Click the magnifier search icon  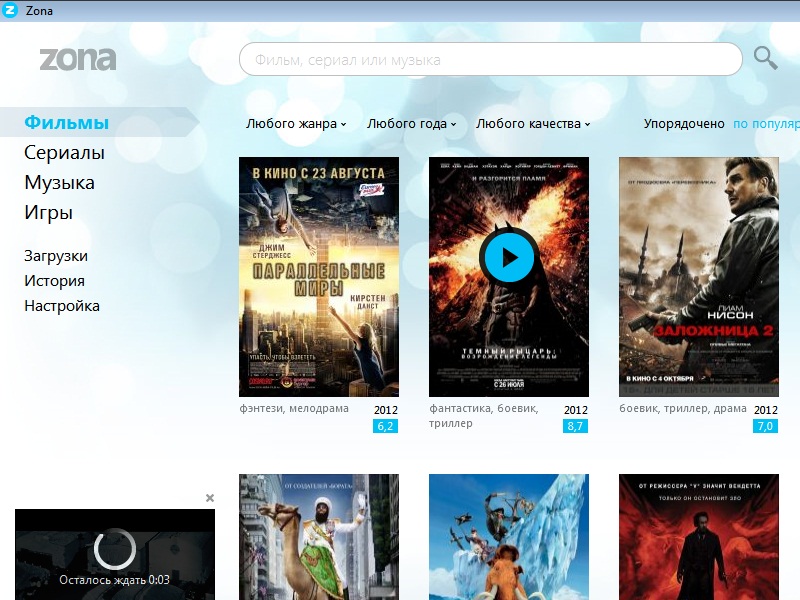[x=766, y=58]
